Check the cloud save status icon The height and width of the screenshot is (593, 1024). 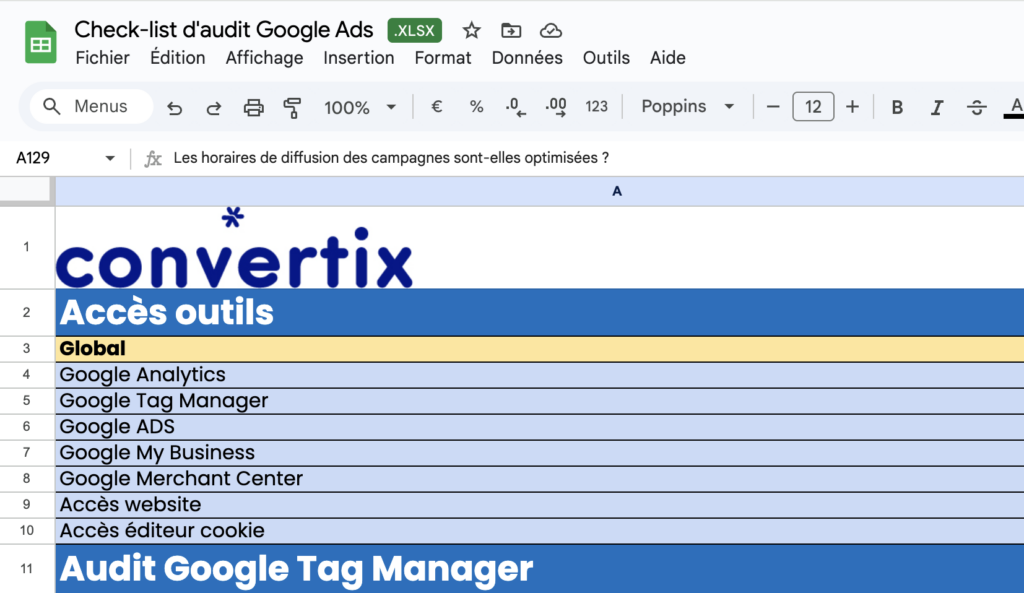[x=550, y=31]
